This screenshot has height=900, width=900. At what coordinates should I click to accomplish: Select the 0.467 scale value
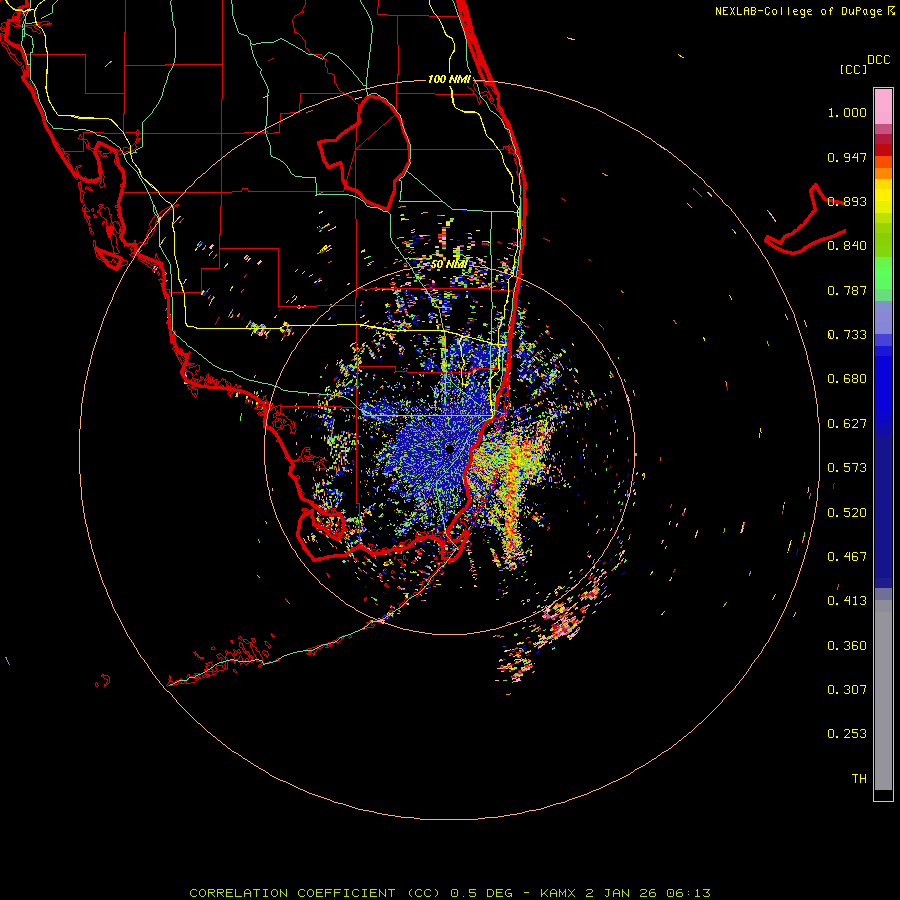[847, 557]
